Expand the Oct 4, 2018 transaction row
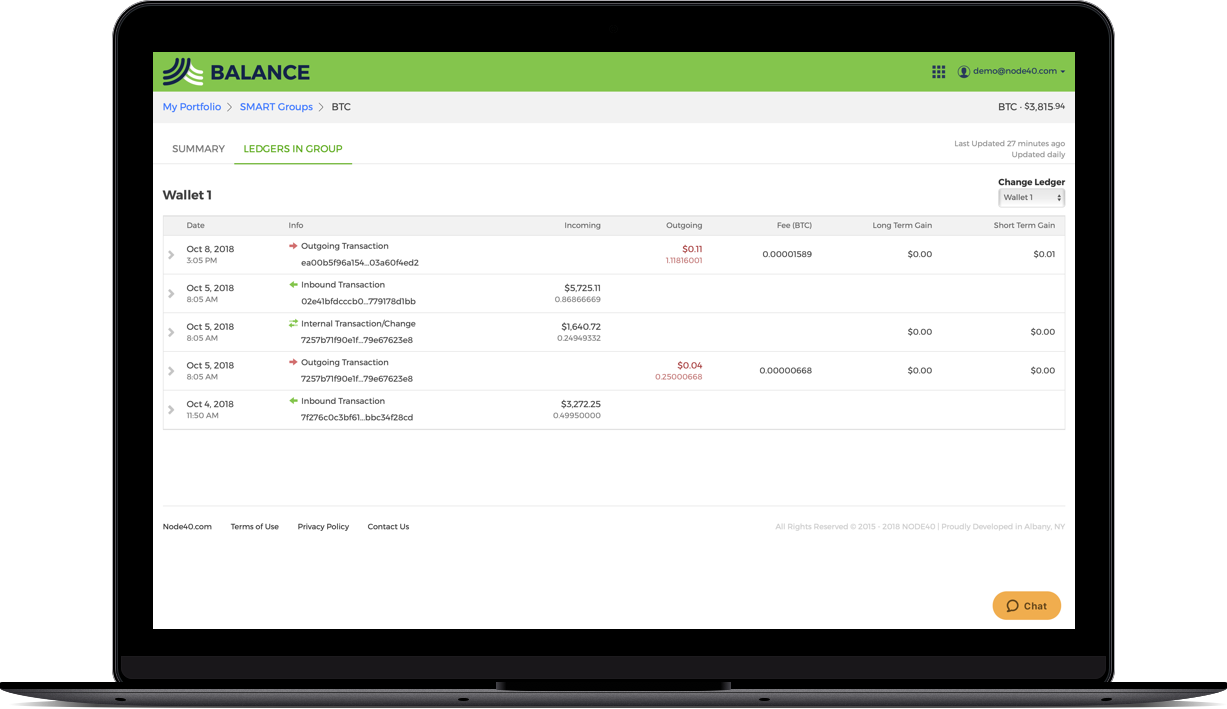The height and width of the screenshot is (709, 1227). [x=172, y=410]
